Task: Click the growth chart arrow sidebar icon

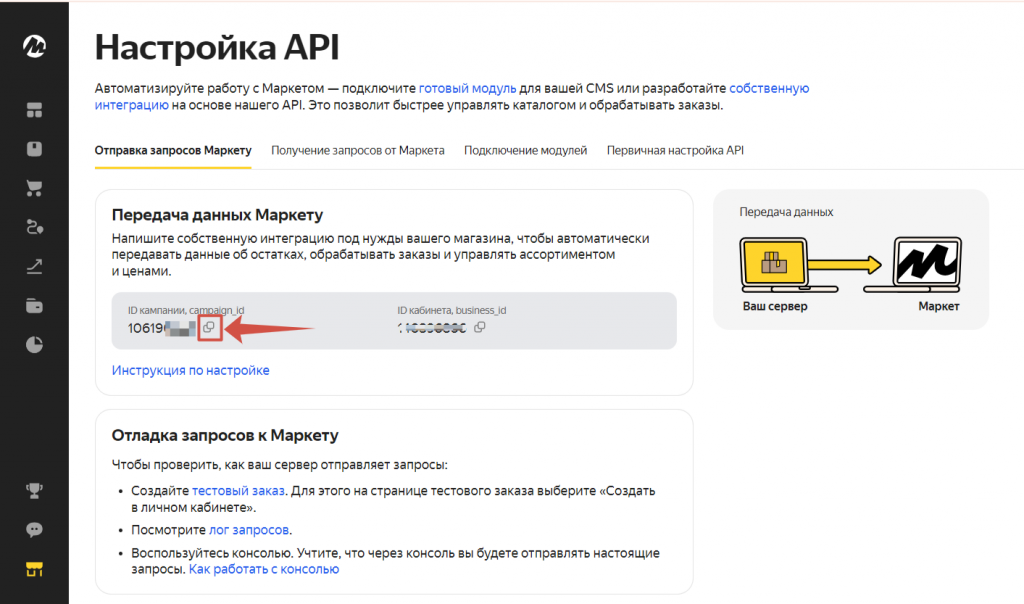Action: [34, 266]
